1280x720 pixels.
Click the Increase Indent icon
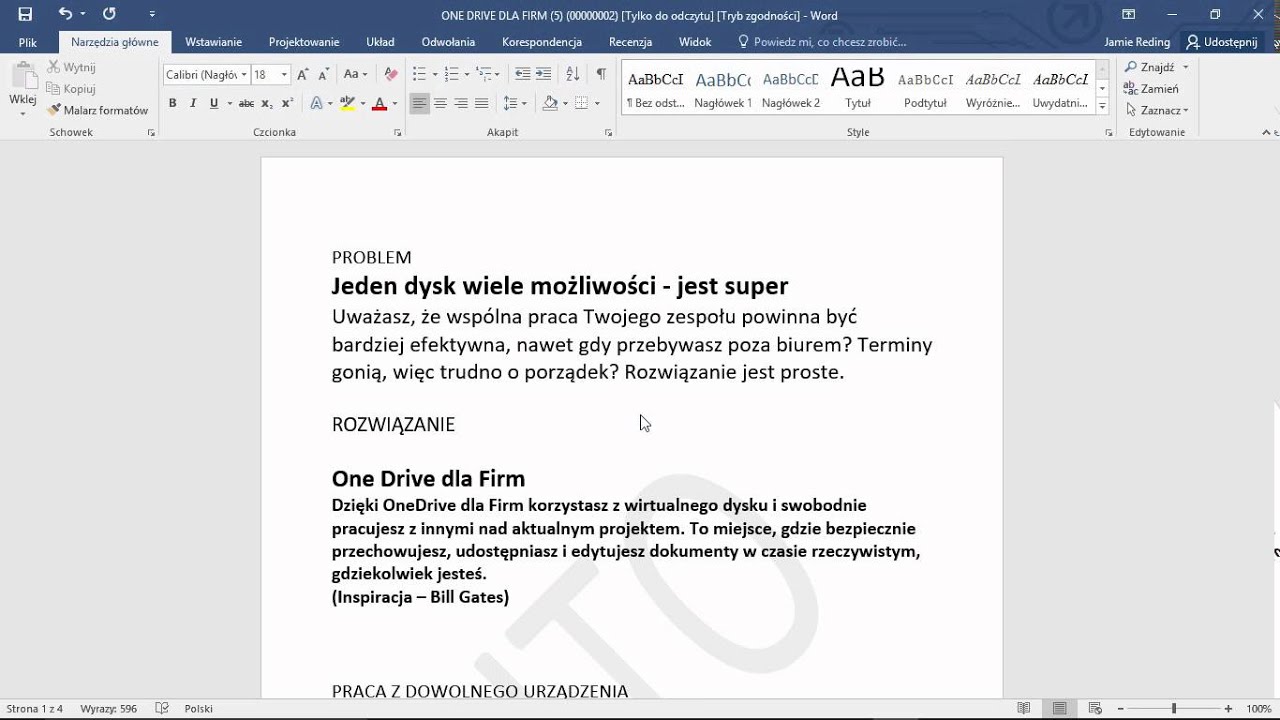(x=543, y=75)
